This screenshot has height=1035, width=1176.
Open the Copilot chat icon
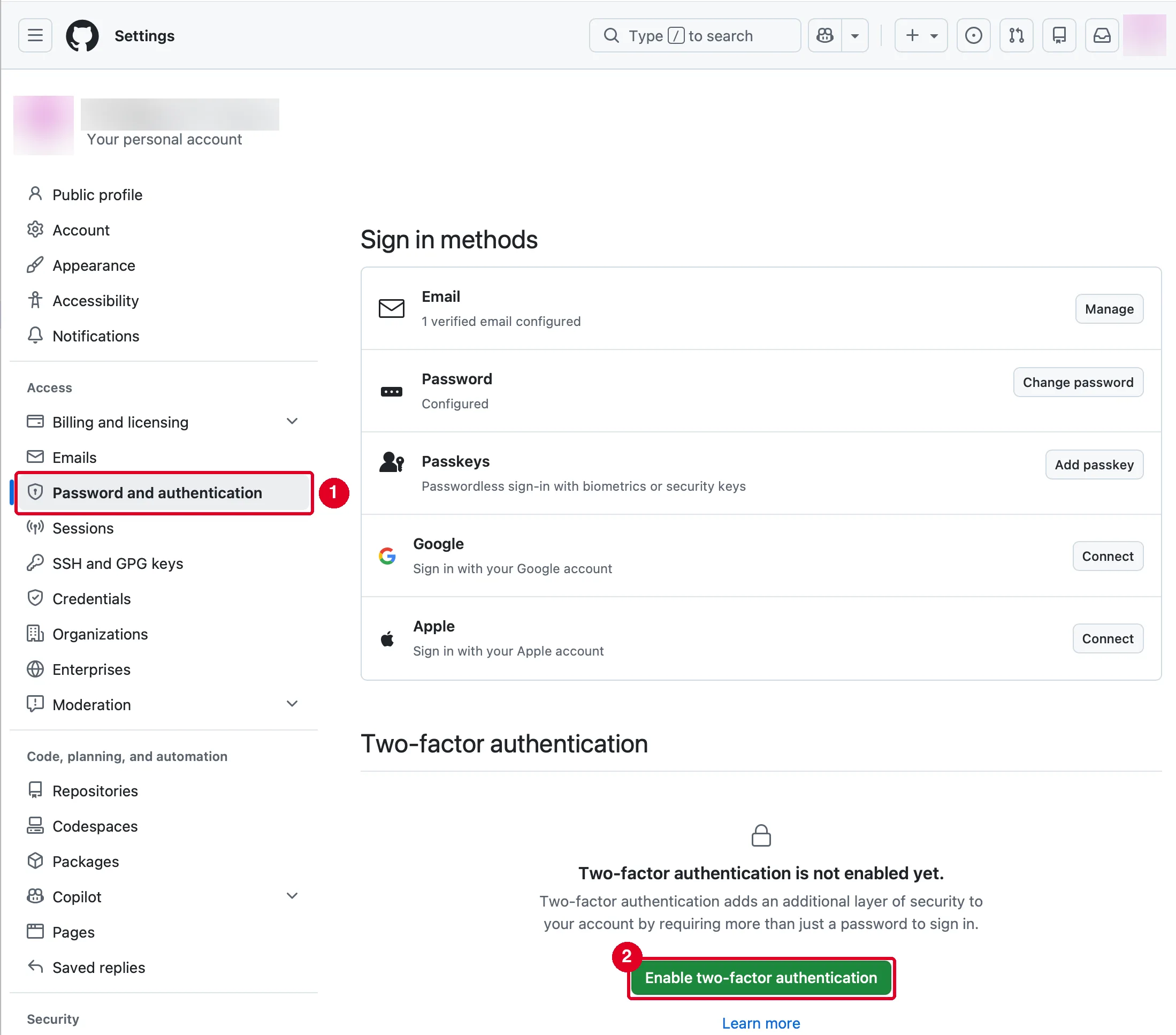click(824, 36)
